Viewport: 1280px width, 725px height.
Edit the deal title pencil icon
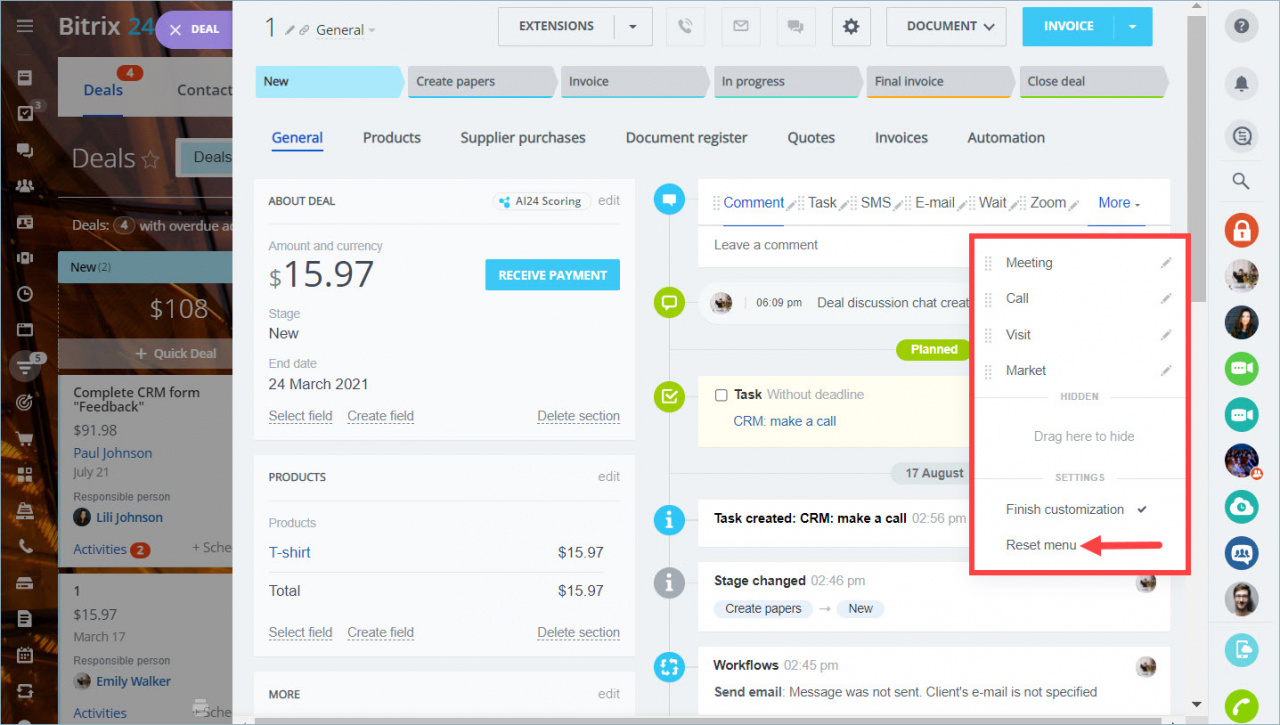click(x=290, y=30)
